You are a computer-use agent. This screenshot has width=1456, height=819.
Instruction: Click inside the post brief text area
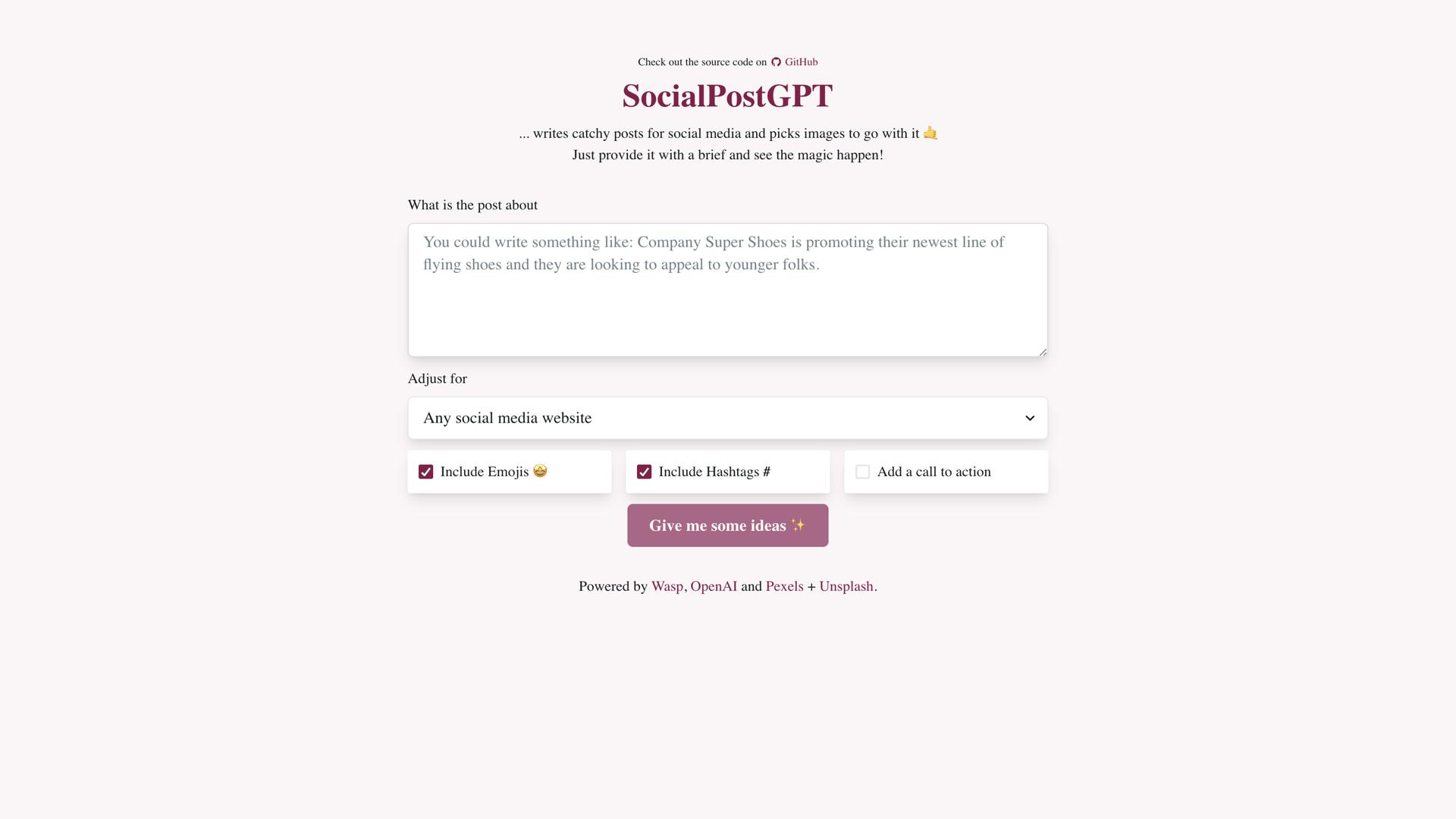(727, 290)
